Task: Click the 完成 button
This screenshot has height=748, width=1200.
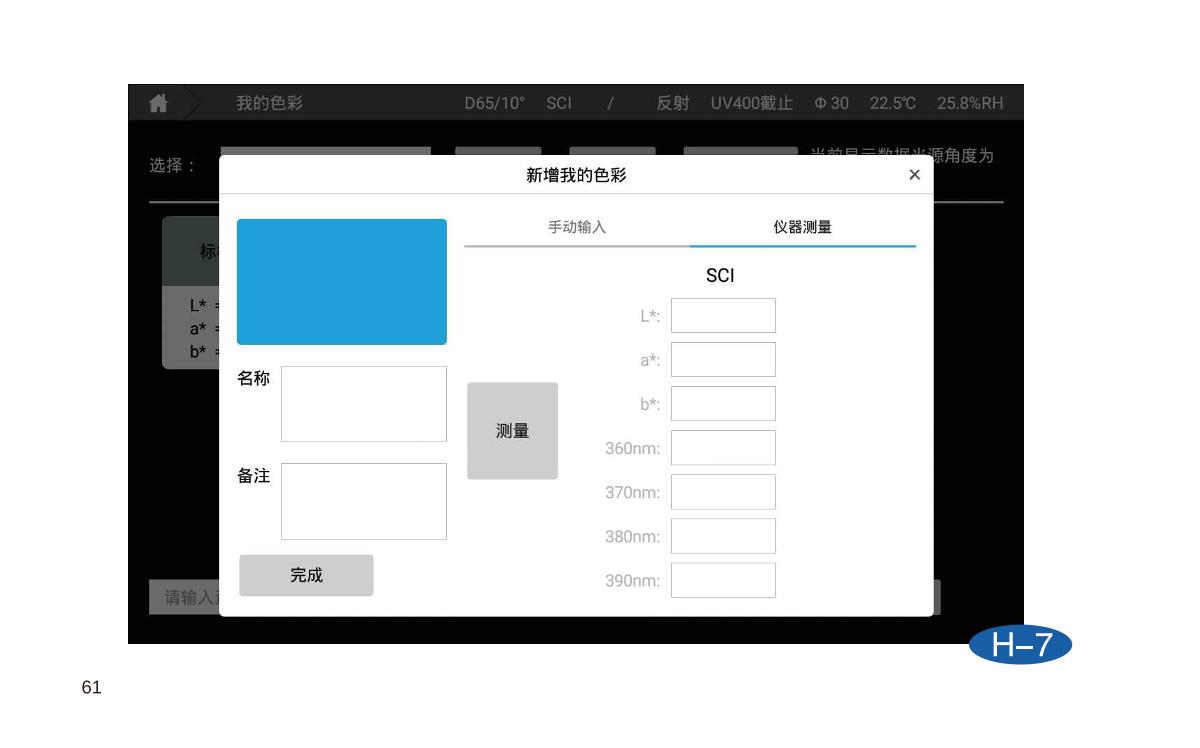Action: [x=306, y=575]
